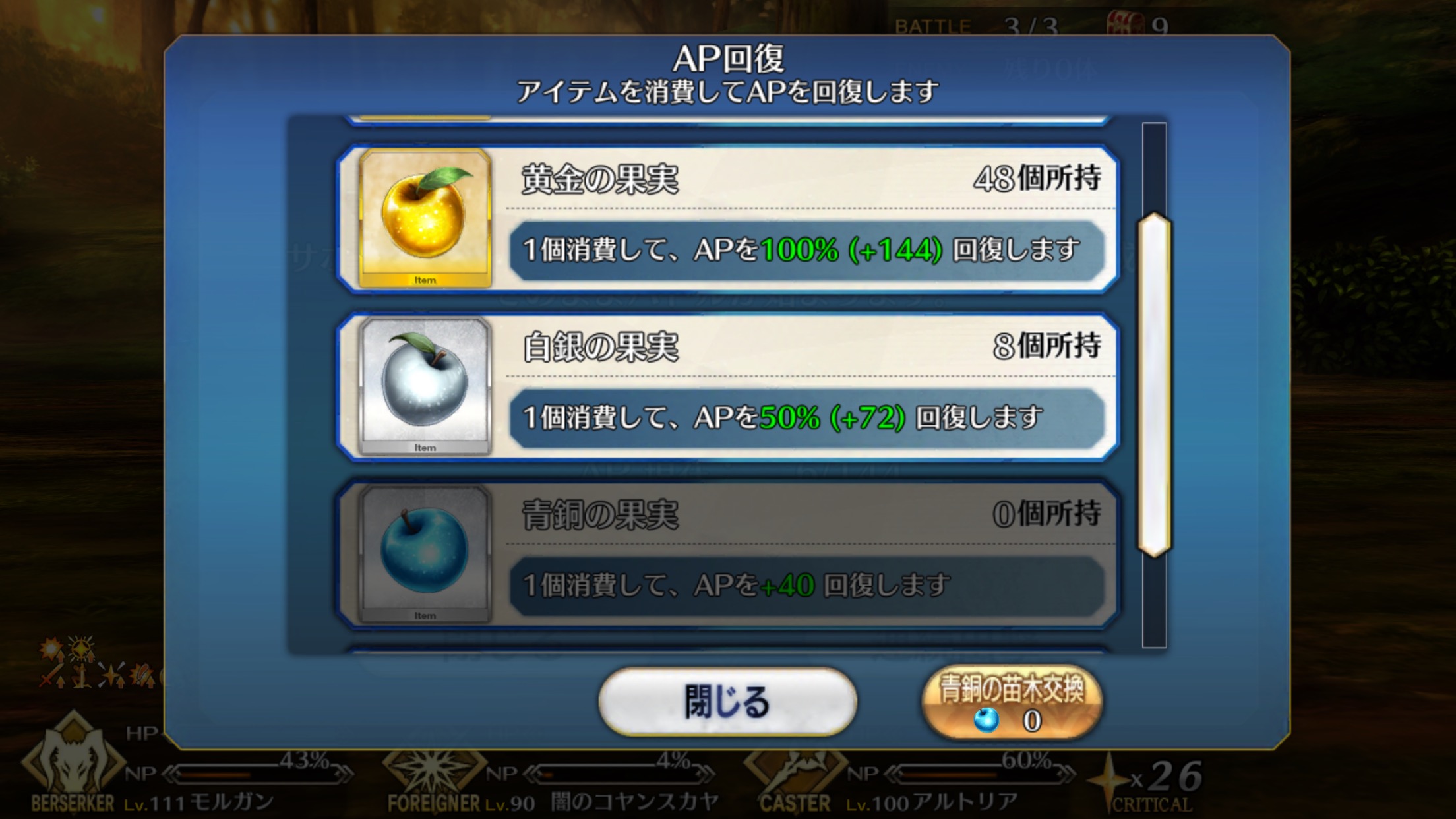This screenshot has width=1456, height=819.
Task: Click the Berserker class icon
Action: (x=73, y=754)
